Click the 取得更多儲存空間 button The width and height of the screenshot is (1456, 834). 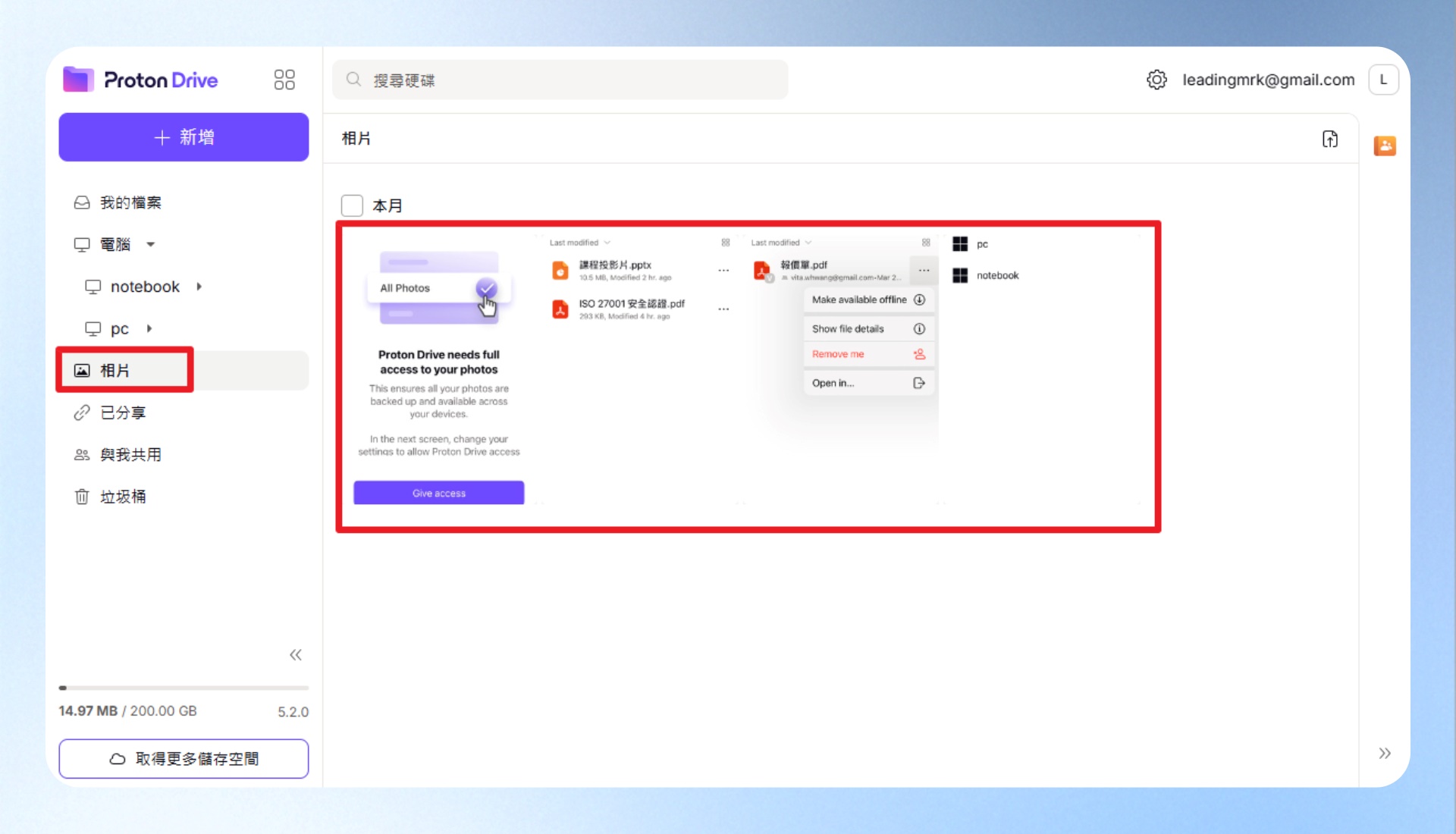184,758
